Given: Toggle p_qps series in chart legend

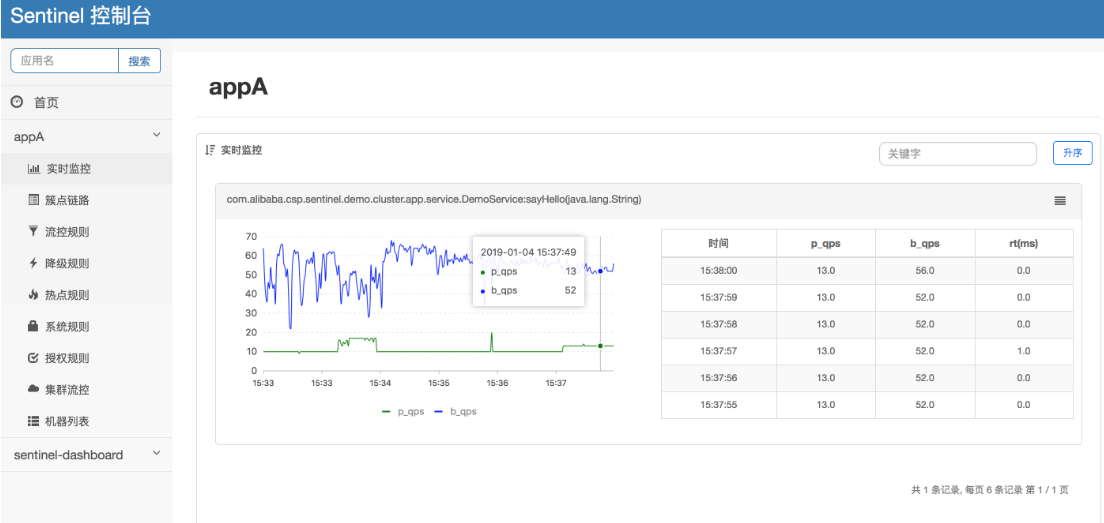Looking at the screenshot, I should click(403, 412).
